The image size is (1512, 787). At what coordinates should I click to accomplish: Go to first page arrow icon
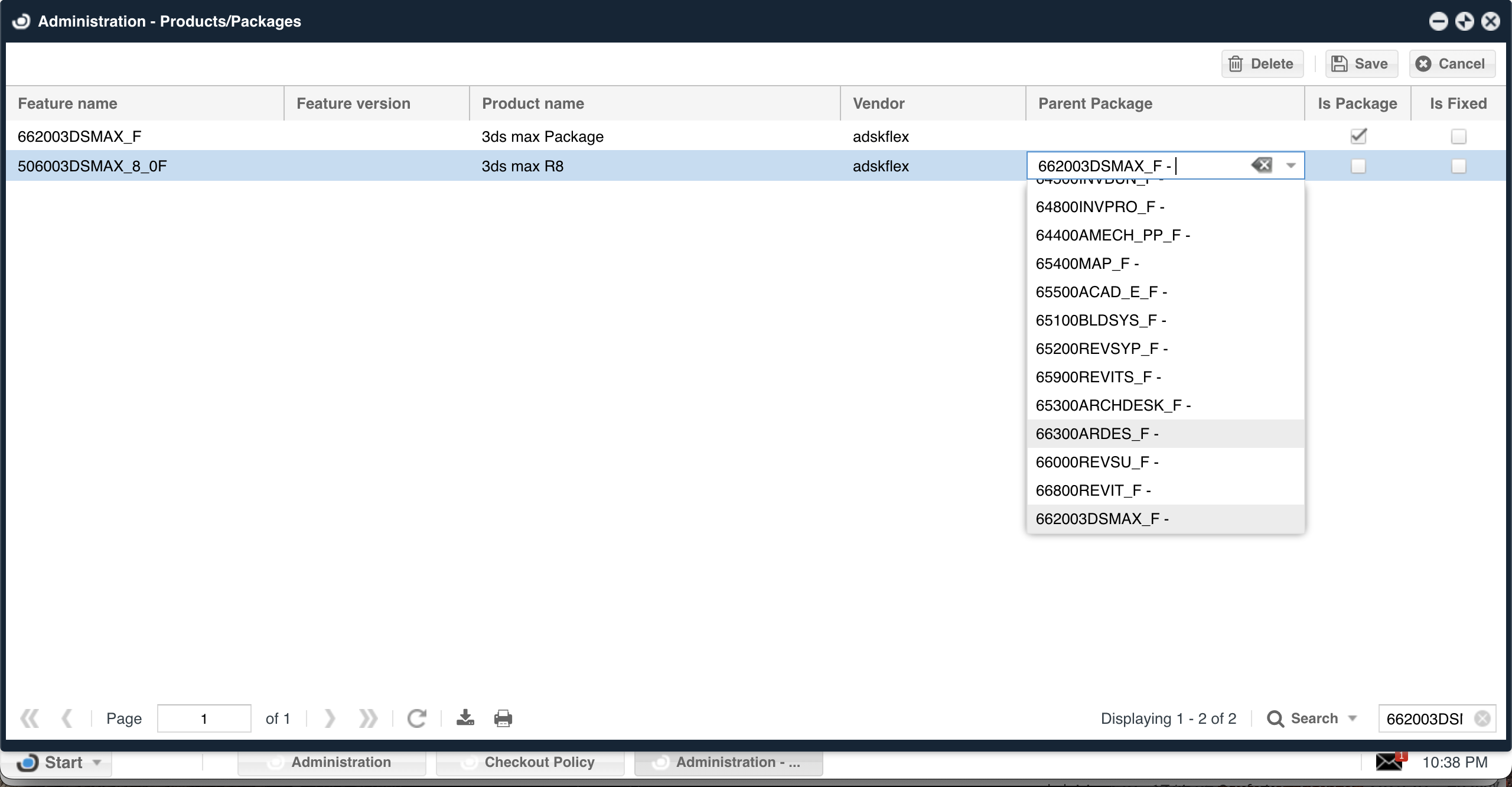pos(30,718)
